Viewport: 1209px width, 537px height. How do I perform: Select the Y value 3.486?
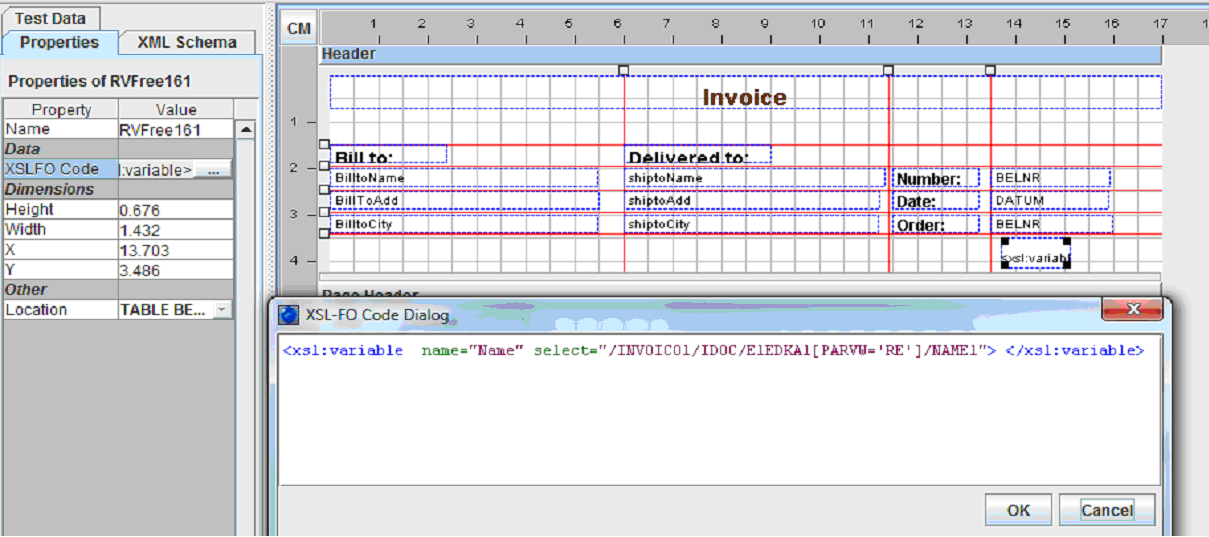[x=175, y=270]
